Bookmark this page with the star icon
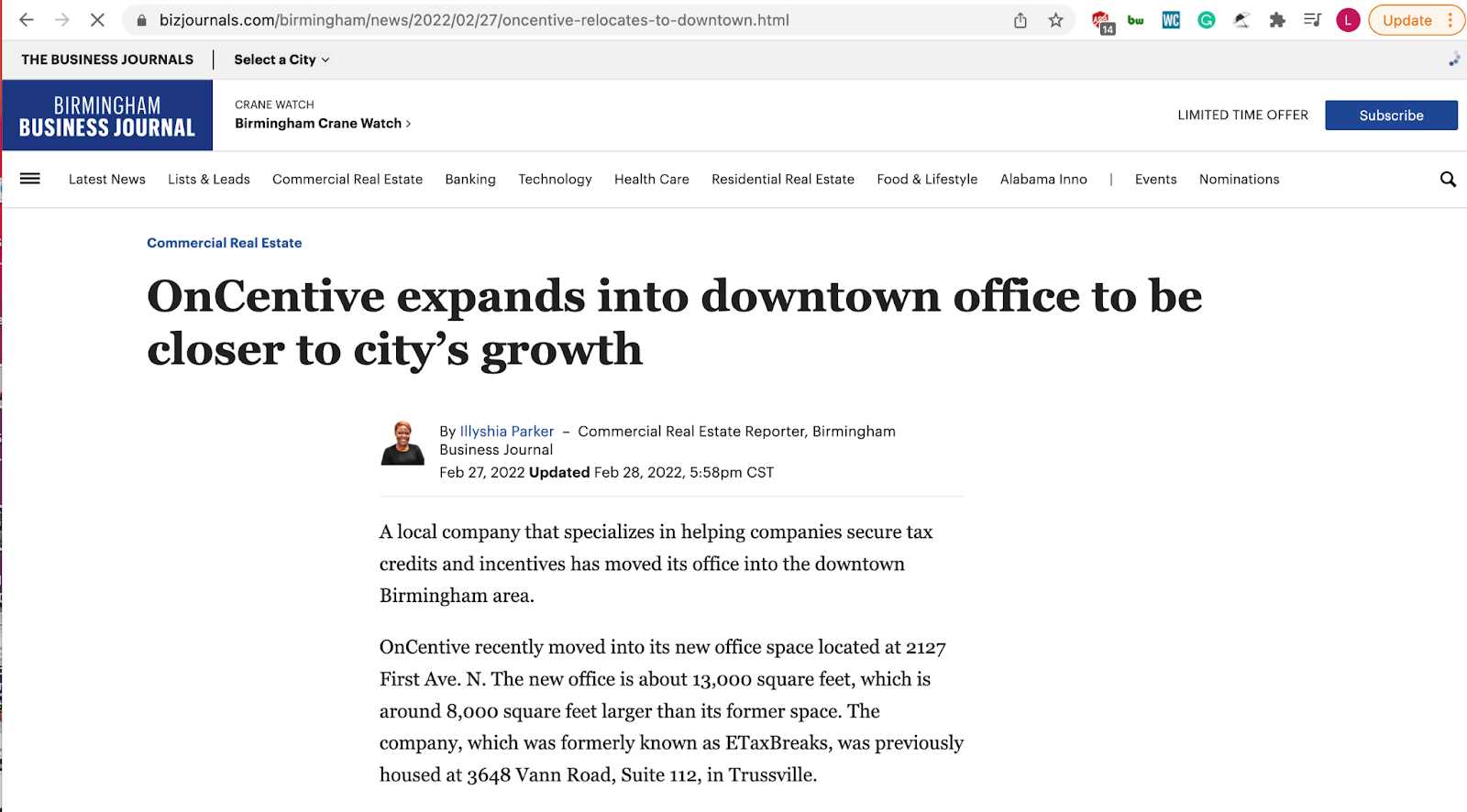 click(1056, 20)
